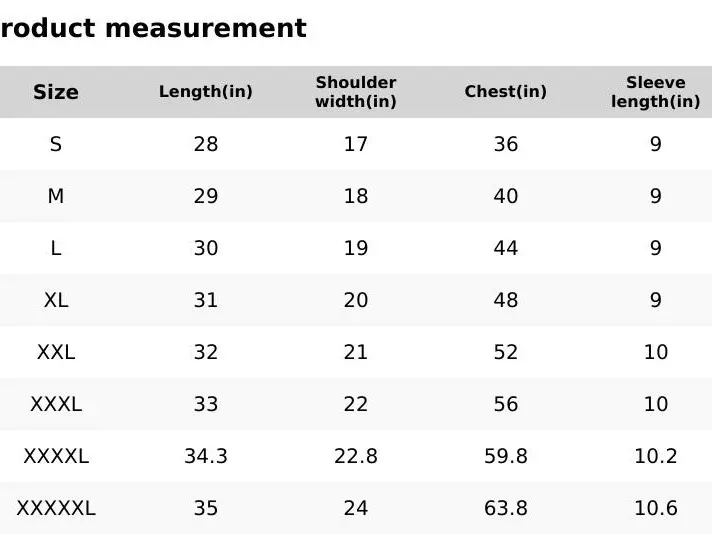
Task: Click the 34.3 length value
Action: pyautogui.click(x=206, y=456)
